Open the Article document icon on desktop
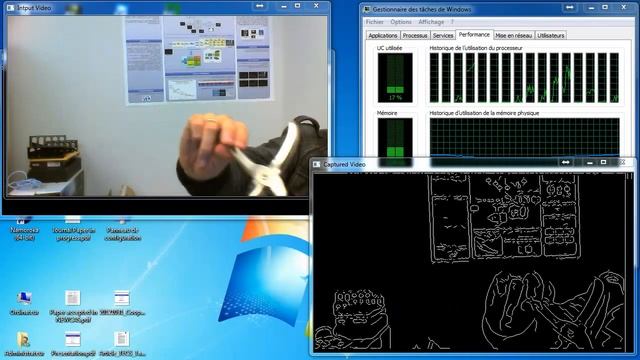The height and width of the screenshot is (360, 640). [122, 344]
